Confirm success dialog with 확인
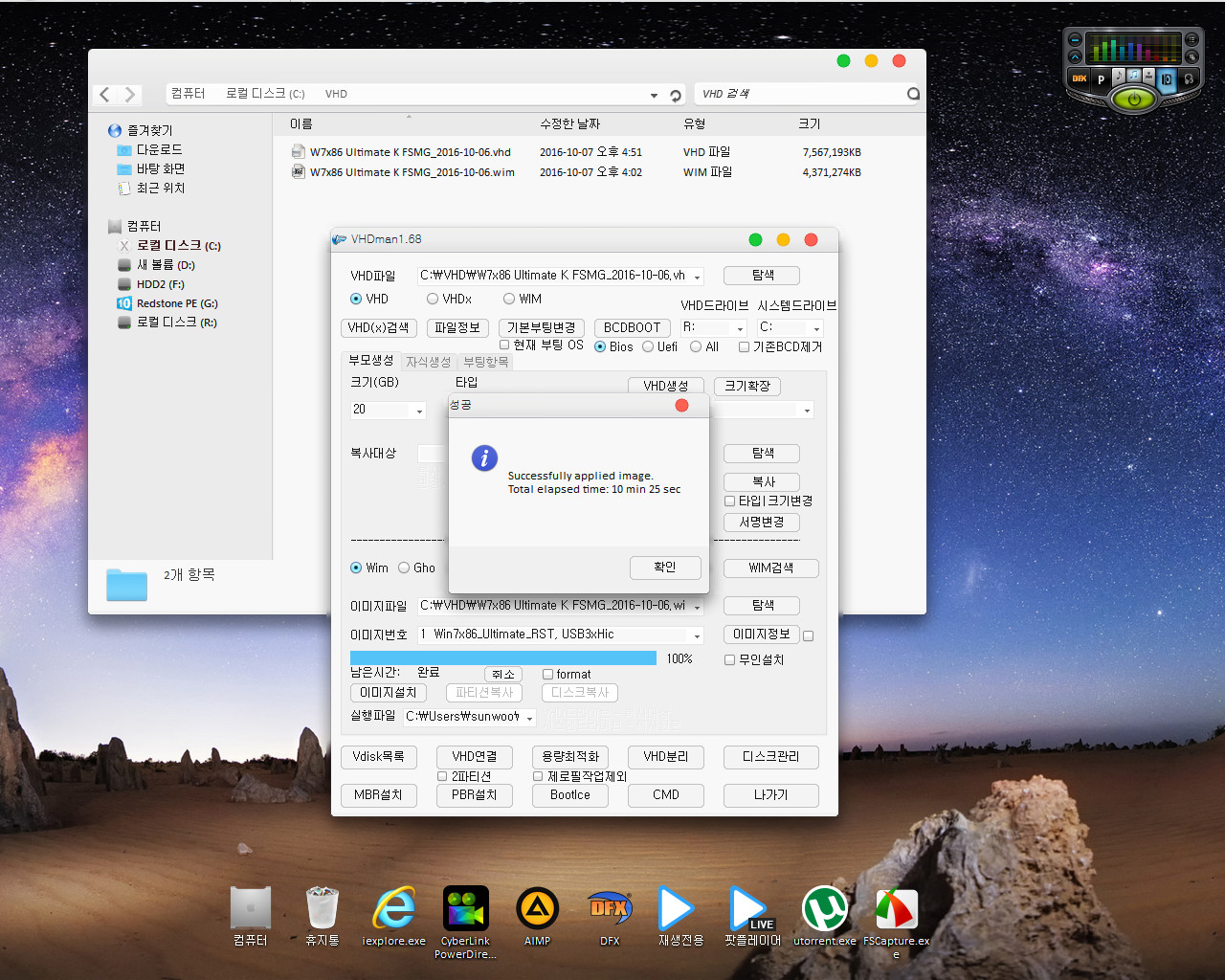1225x980 pixels. coord(665,568)
